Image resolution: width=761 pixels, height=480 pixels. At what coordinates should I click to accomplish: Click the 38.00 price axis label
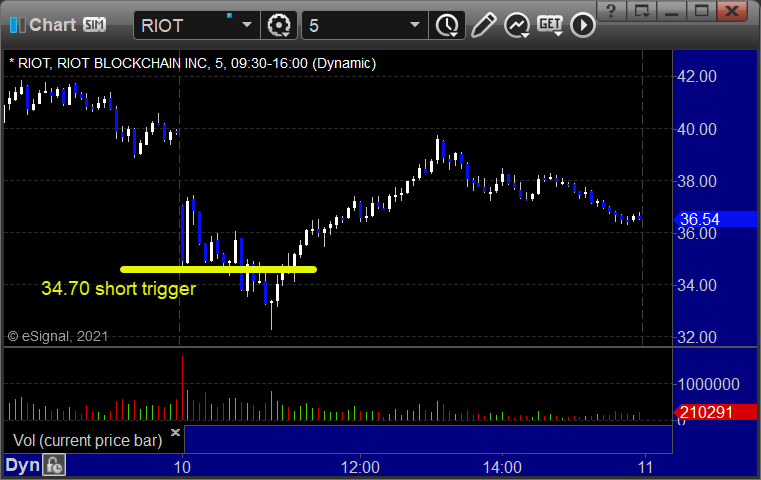click(697, 182)
